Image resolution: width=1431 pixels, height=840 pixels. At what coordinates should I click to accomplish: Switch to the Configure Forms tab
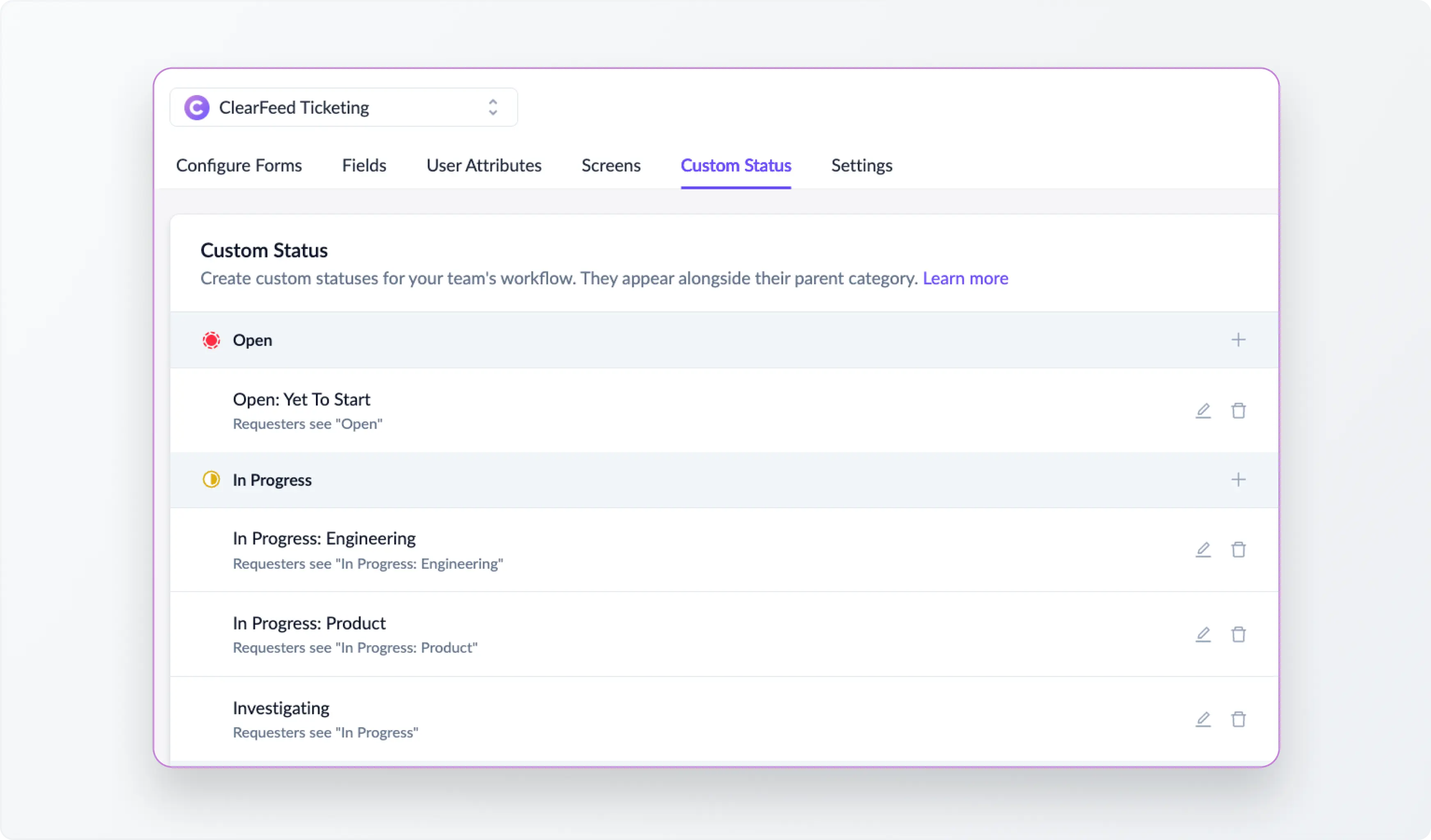[238, 165]
